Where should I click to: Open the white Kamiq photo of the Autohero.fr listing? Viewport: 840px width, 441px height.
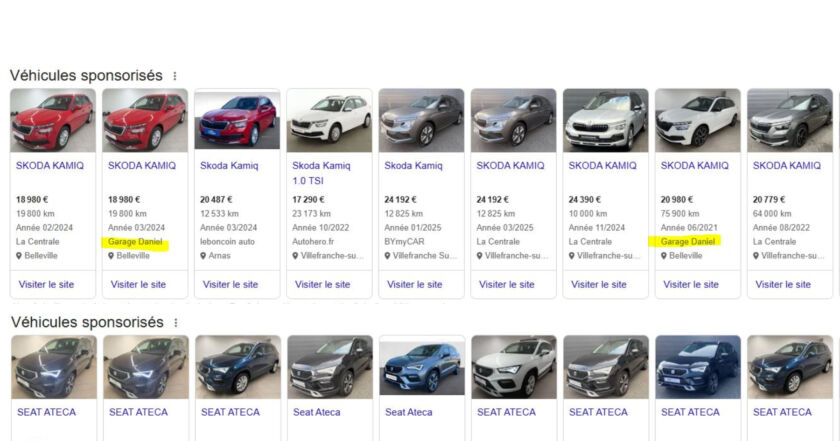click(x=329, y=121)
